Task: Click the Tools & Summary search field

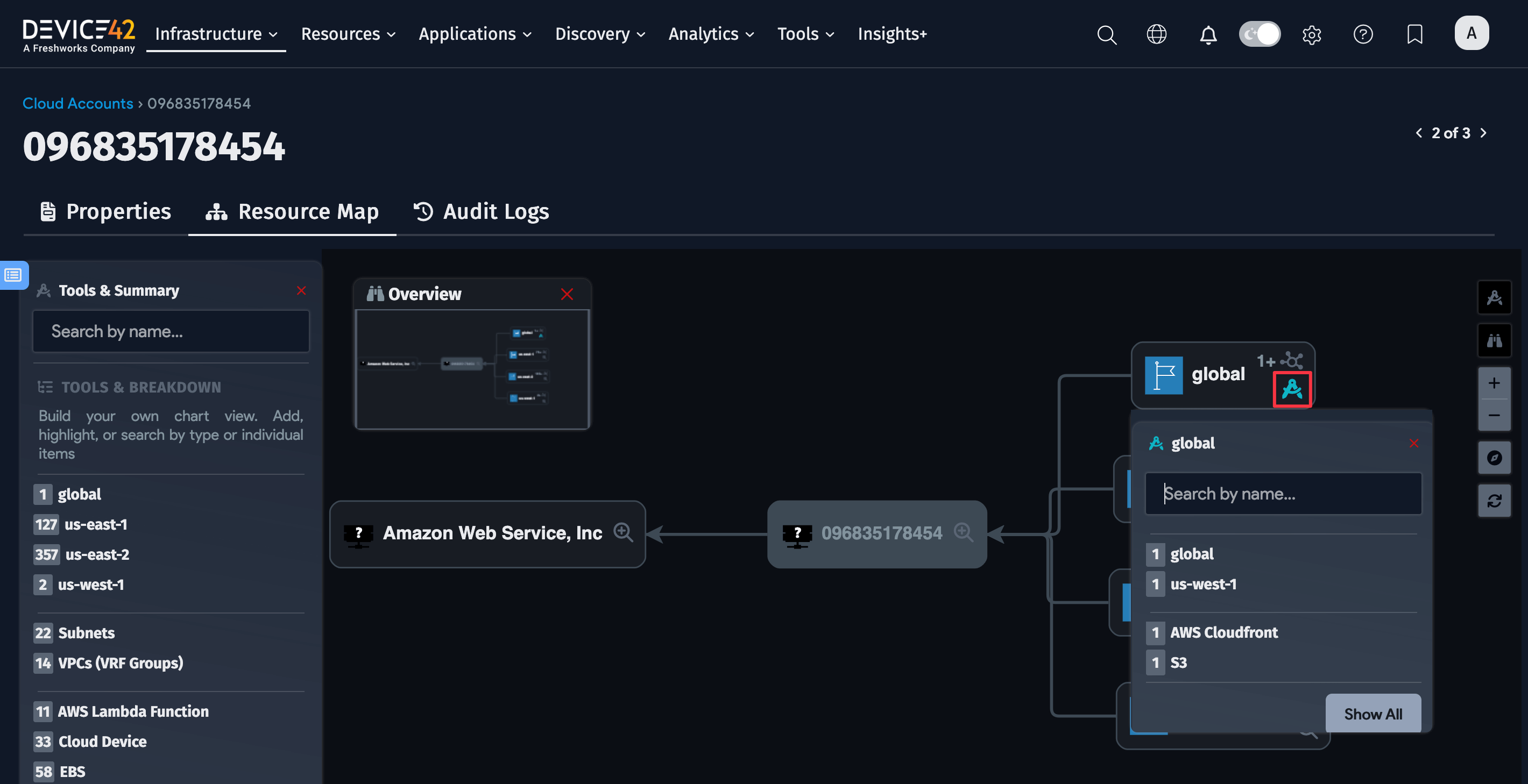Action: pyautogui.click(x=171, y=332)
